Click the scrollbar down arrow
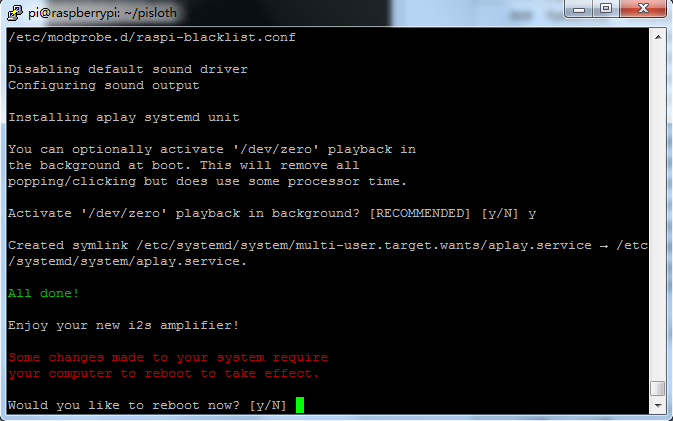The image size is (673, 421). (658, 406)
